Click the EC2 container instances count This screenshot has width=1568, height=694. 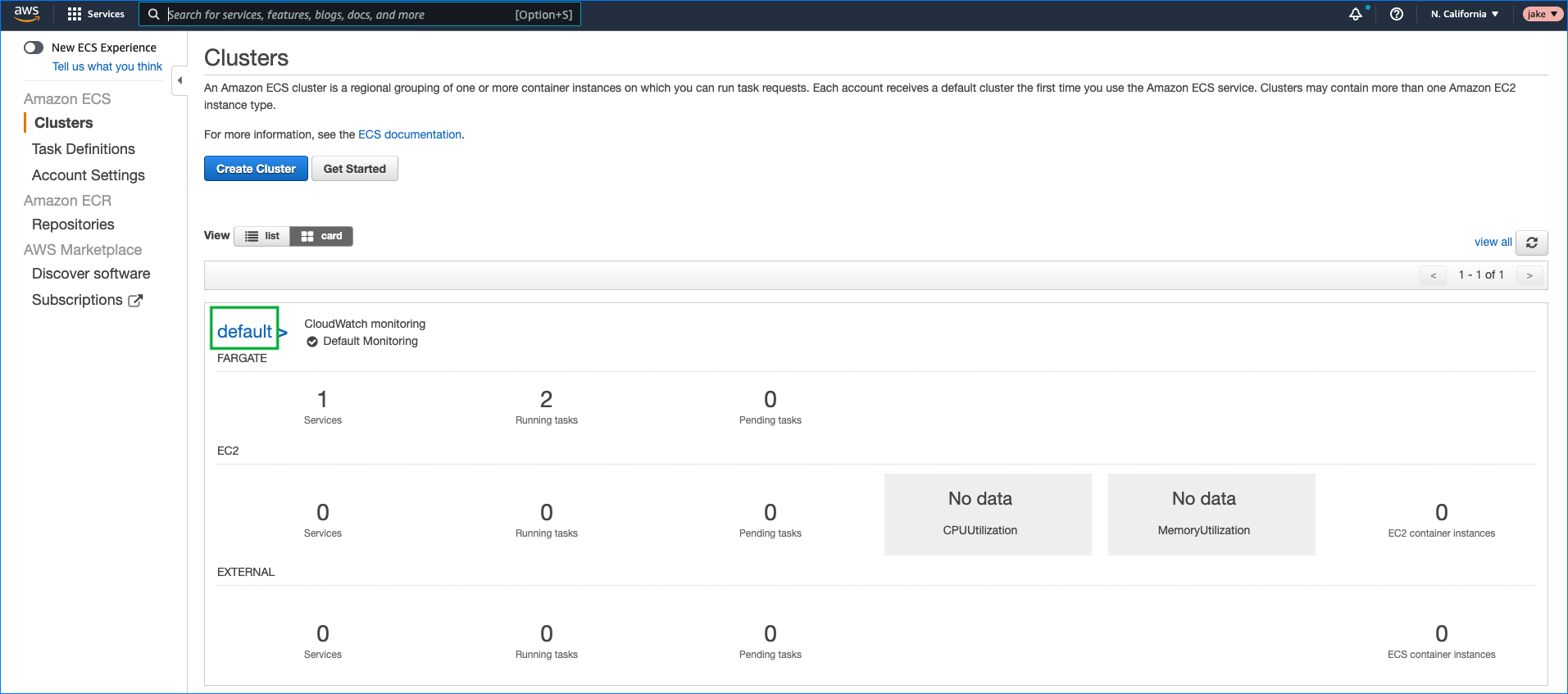tap(1442, 512)
